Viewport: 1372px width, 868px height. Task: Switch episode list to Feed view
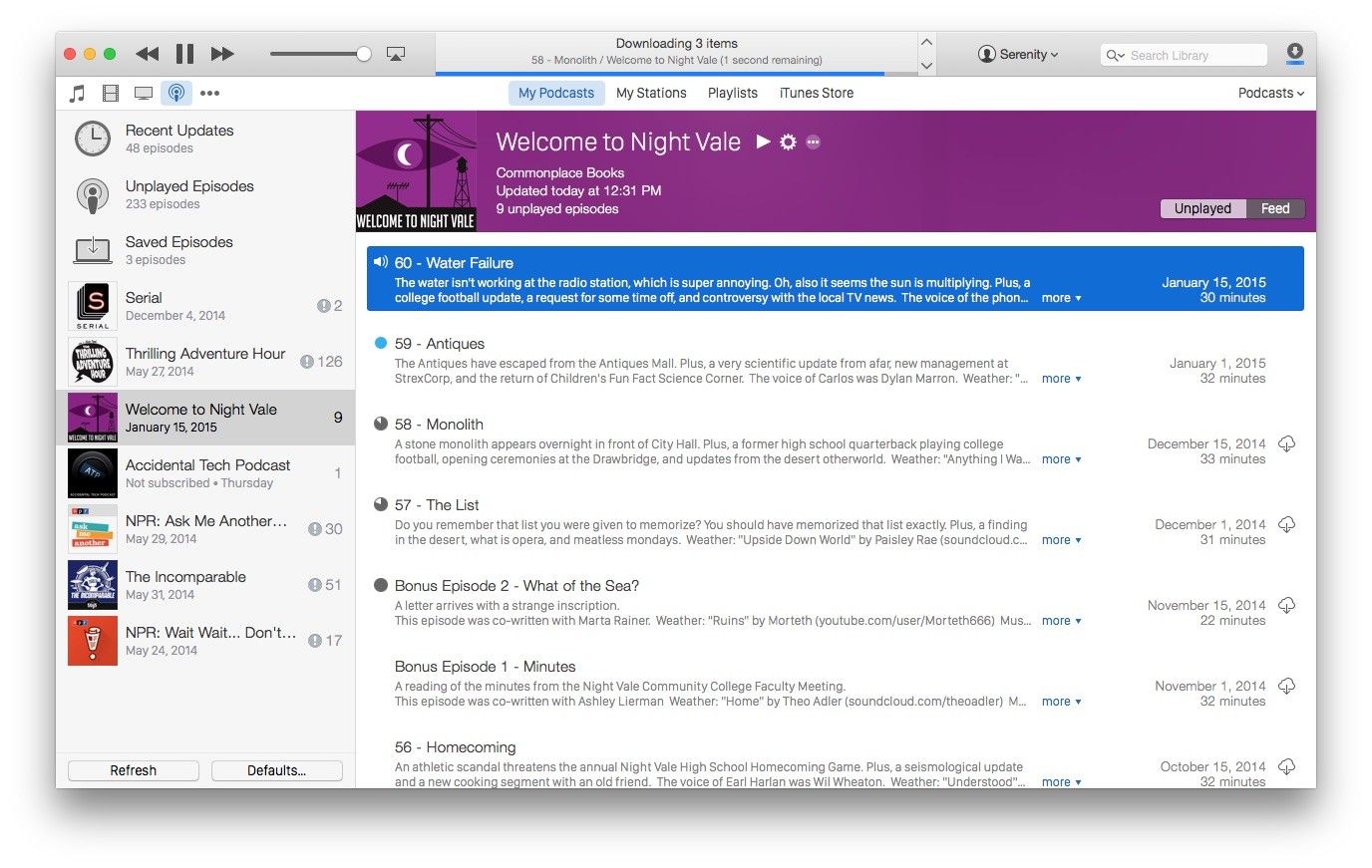pos(1275,209)
